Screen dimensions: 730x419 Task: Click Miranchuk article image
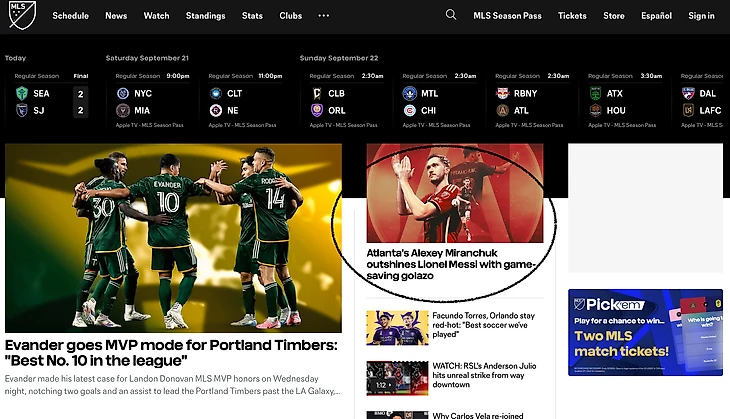[455, 193]
